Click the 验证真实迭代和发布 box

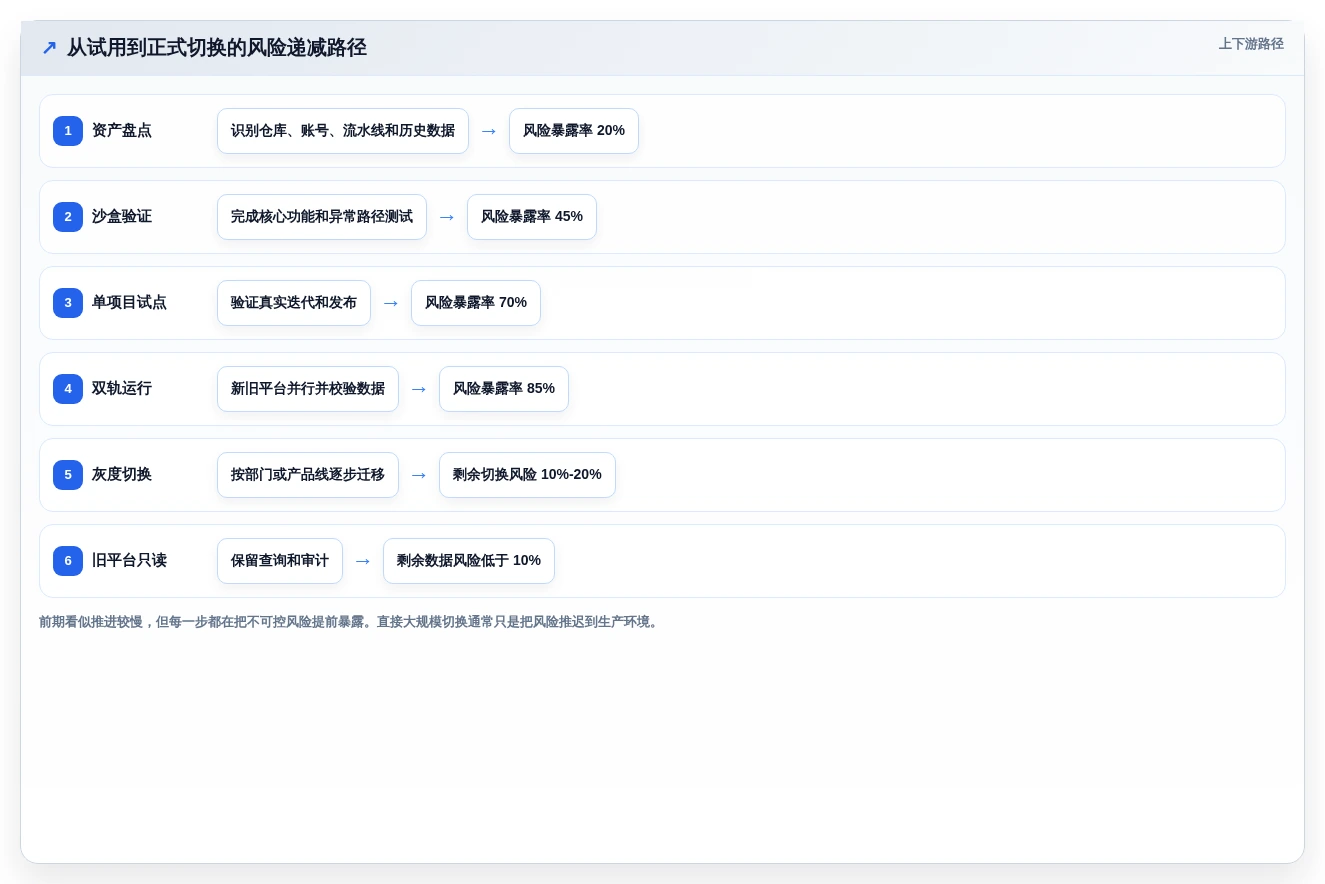tap(294, 303)
